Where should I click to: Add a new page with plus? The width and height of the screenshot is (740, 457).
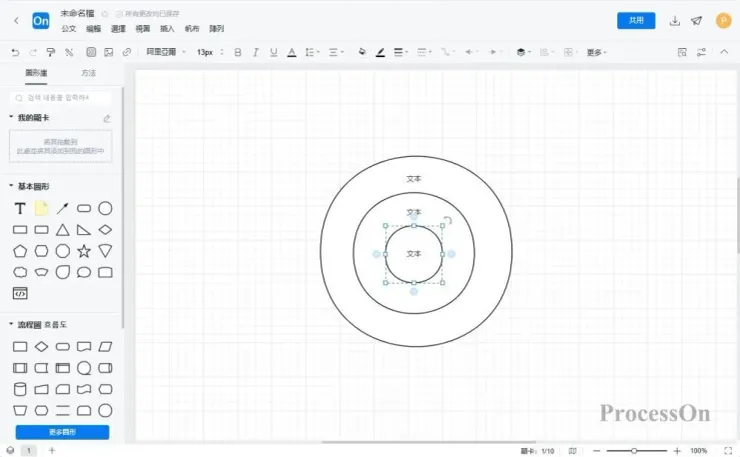tap(52, 450)
